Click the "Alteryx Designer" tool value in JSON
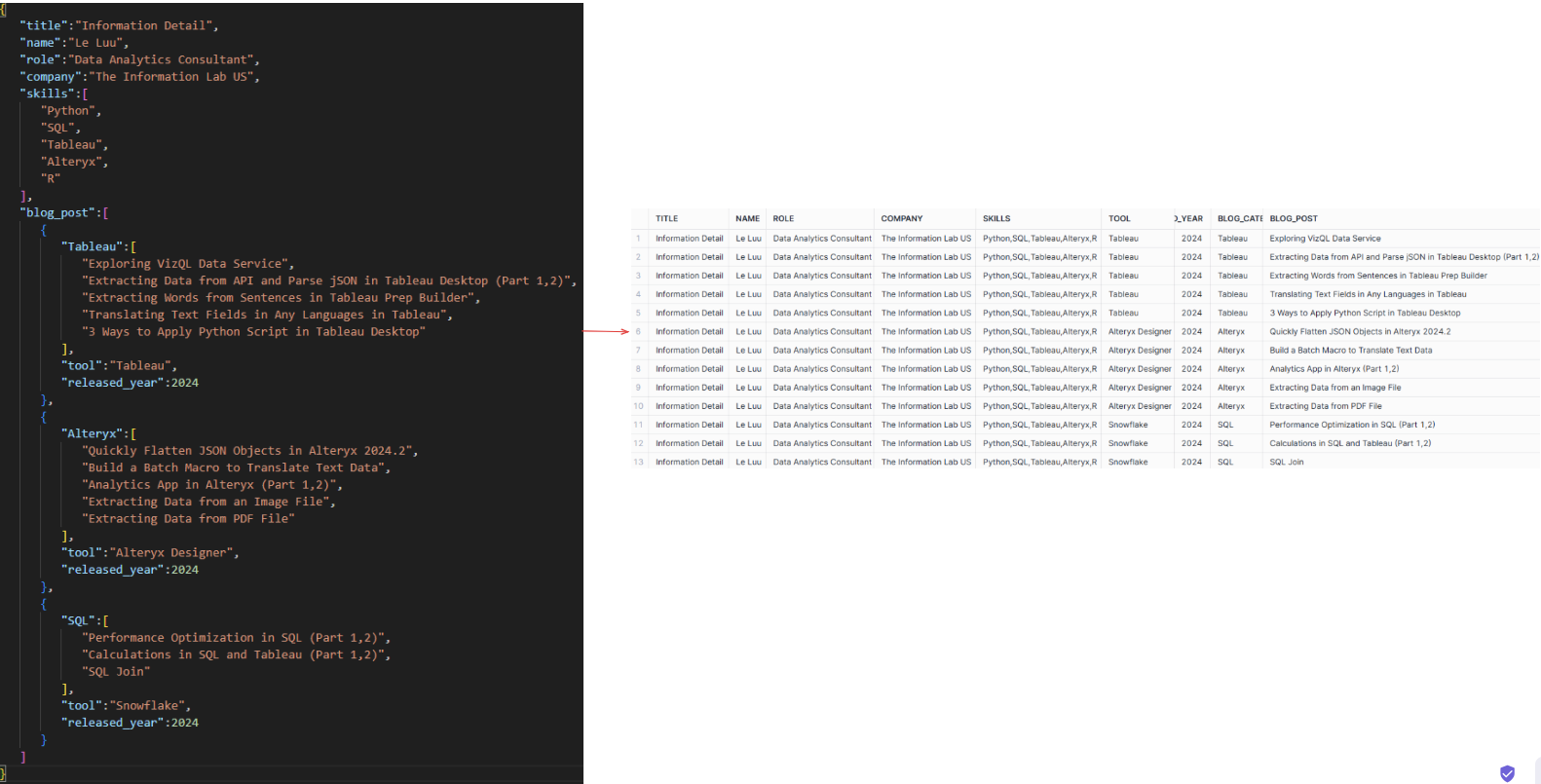The width and height of the screenshot is (1541, 784). point(171,553)
